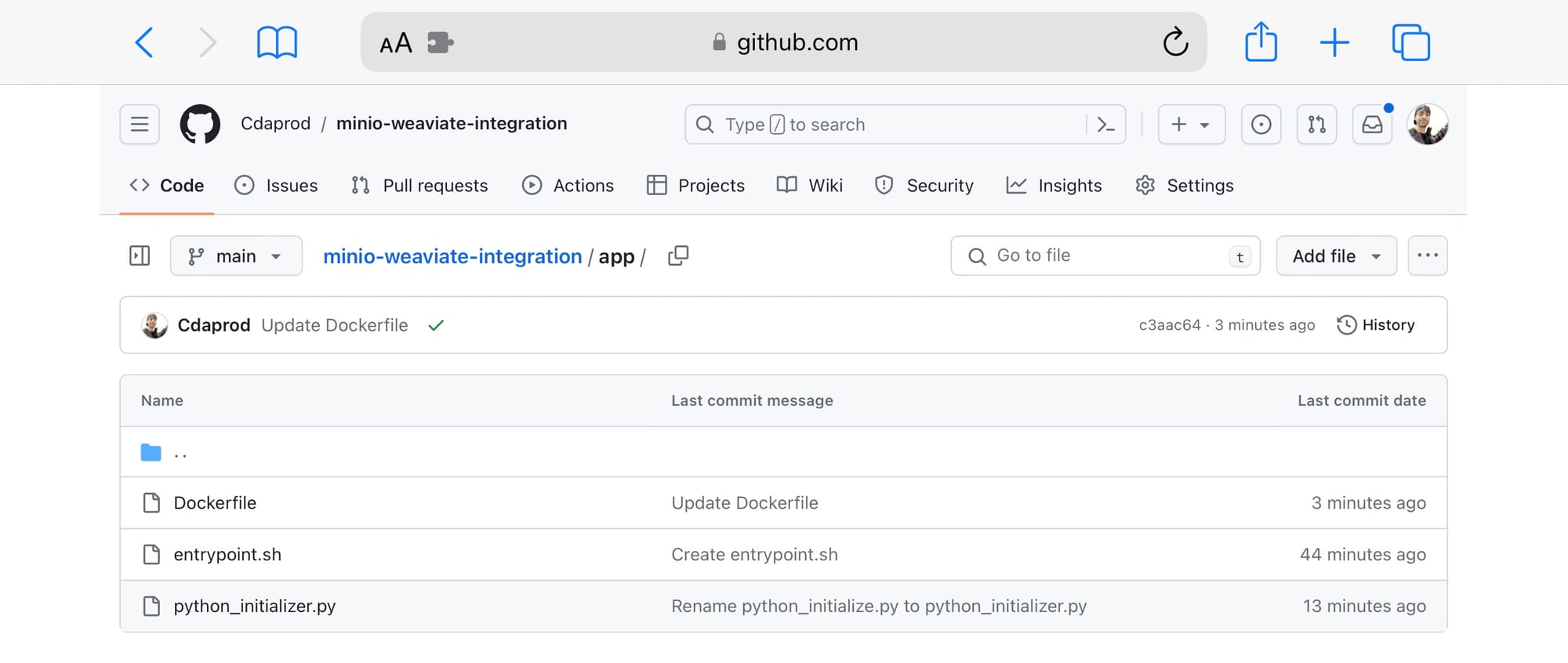Open Safari bookmarks book icon
The image size is (1568, 663).
[277, 42]
